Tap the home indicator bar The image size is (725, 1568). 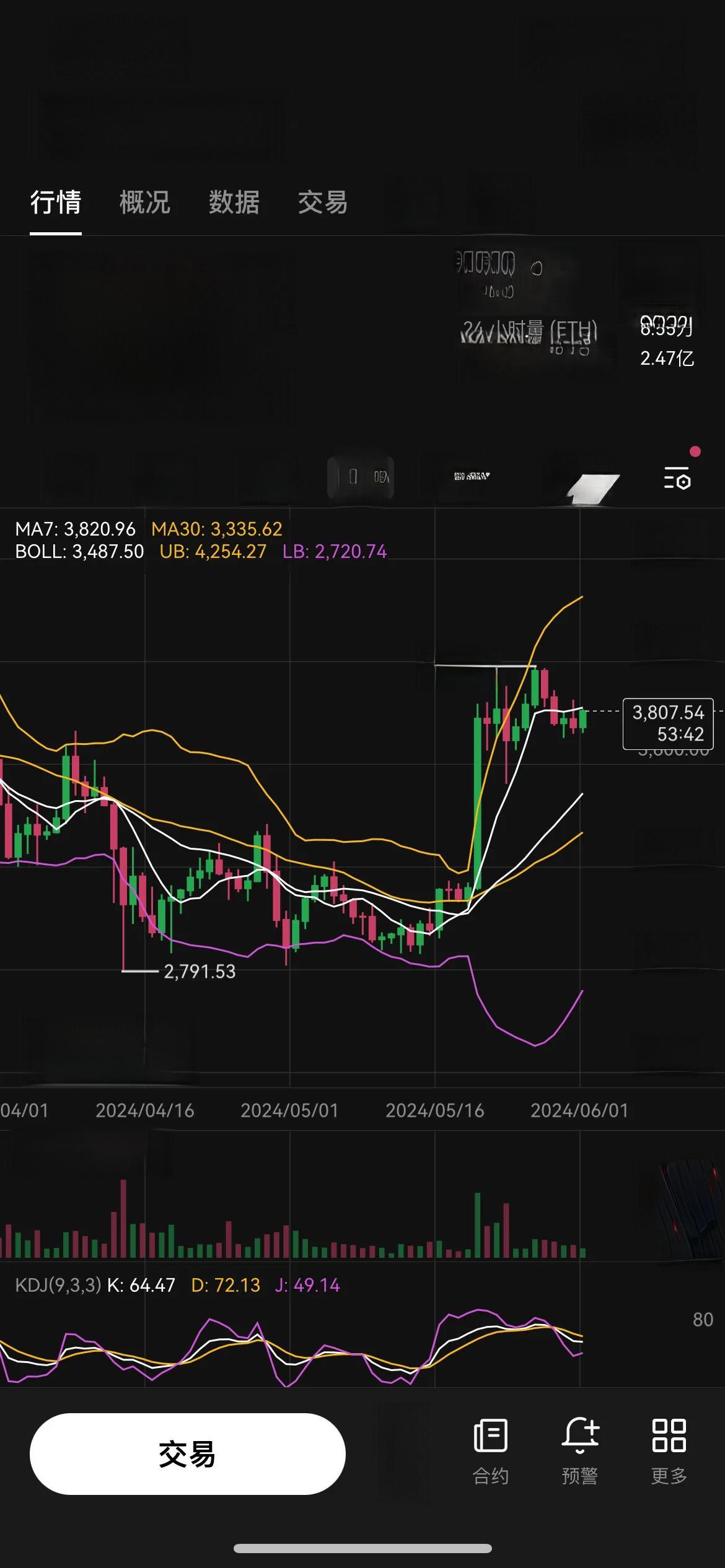tap(362, 1548)
